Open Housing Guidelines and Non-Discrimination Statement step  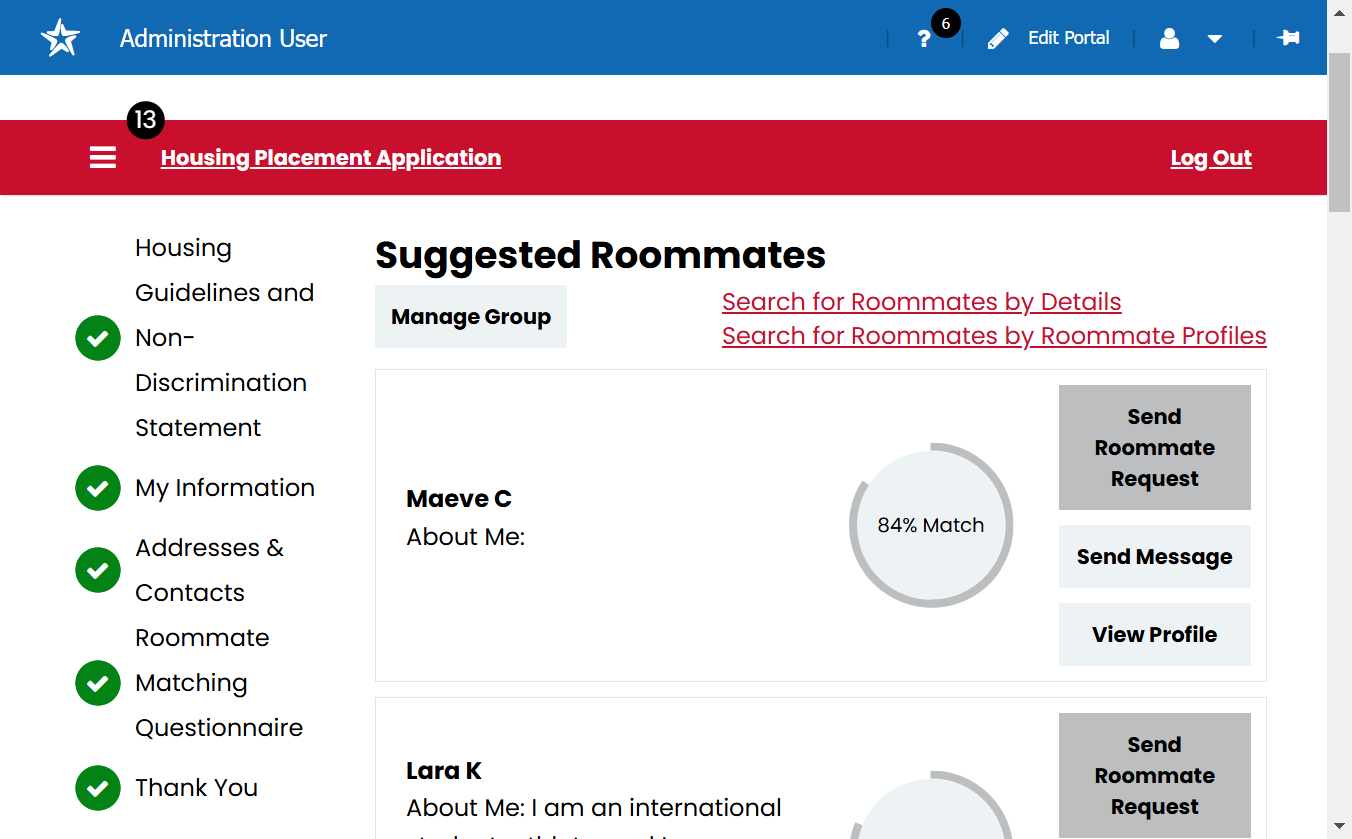pos(224,338)
